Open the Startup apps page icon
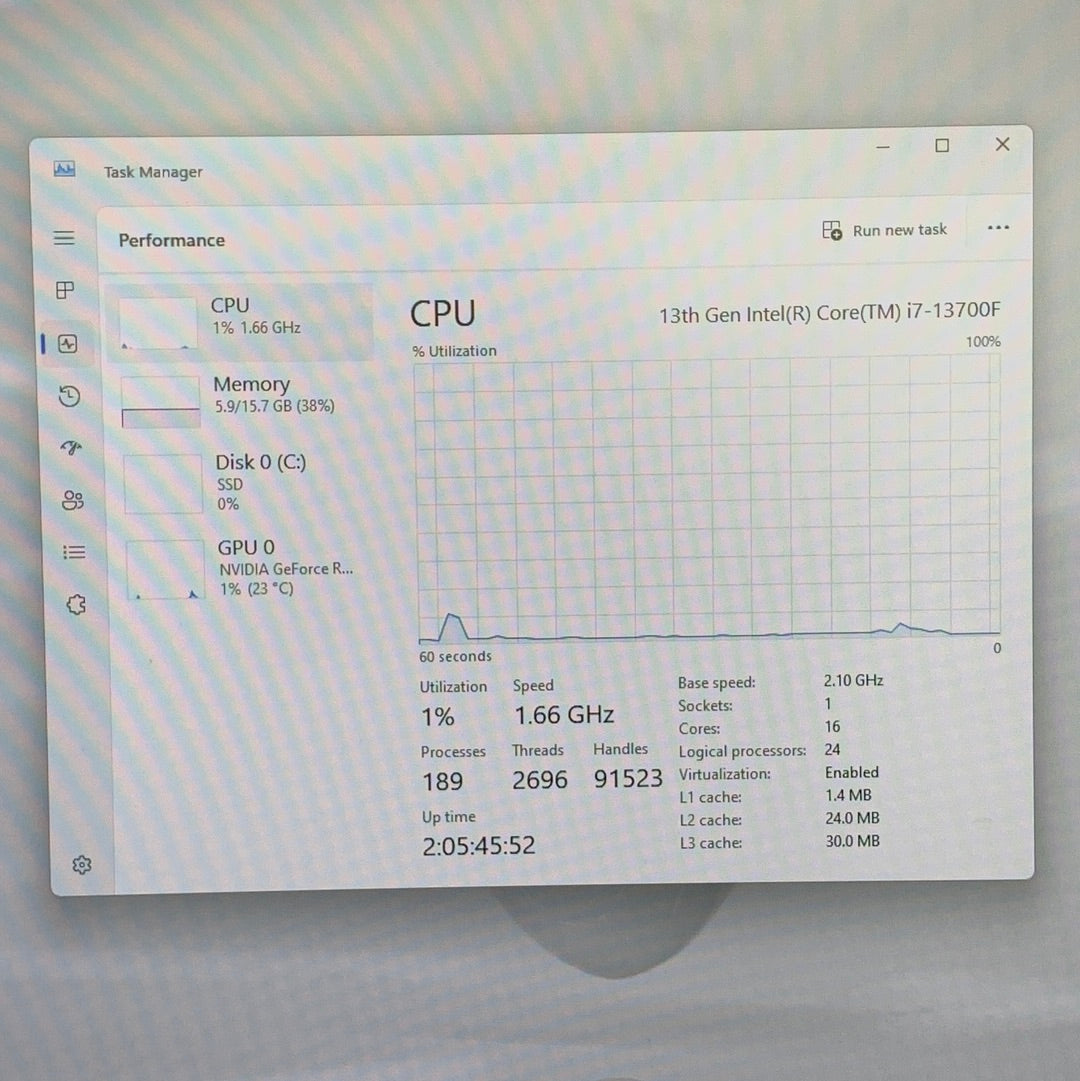The image size is (1080, 1081). tap(71, 448)
